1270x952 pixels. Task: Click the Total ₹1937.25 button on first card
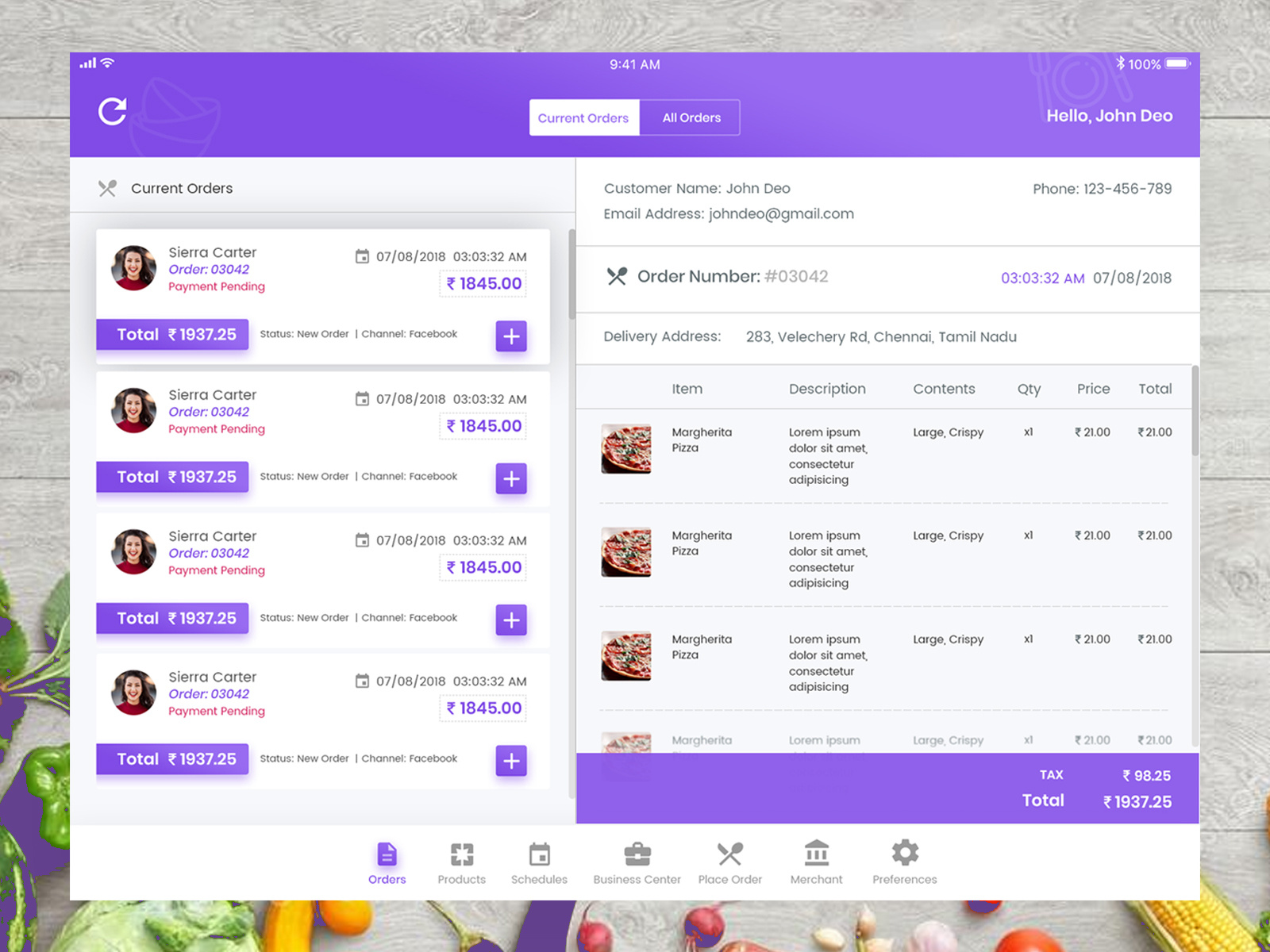click(172, 334)
